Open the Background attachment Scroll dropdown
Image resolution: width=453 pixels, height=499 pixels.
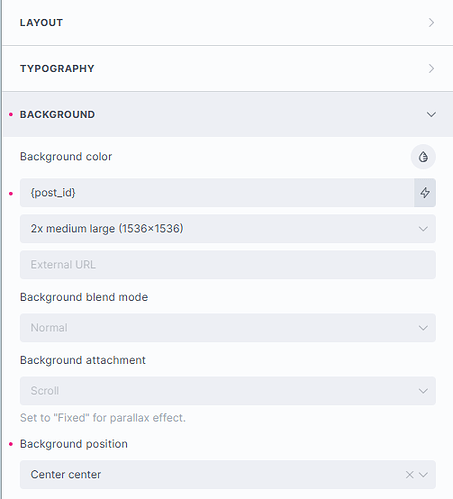(x=228, y=391)
